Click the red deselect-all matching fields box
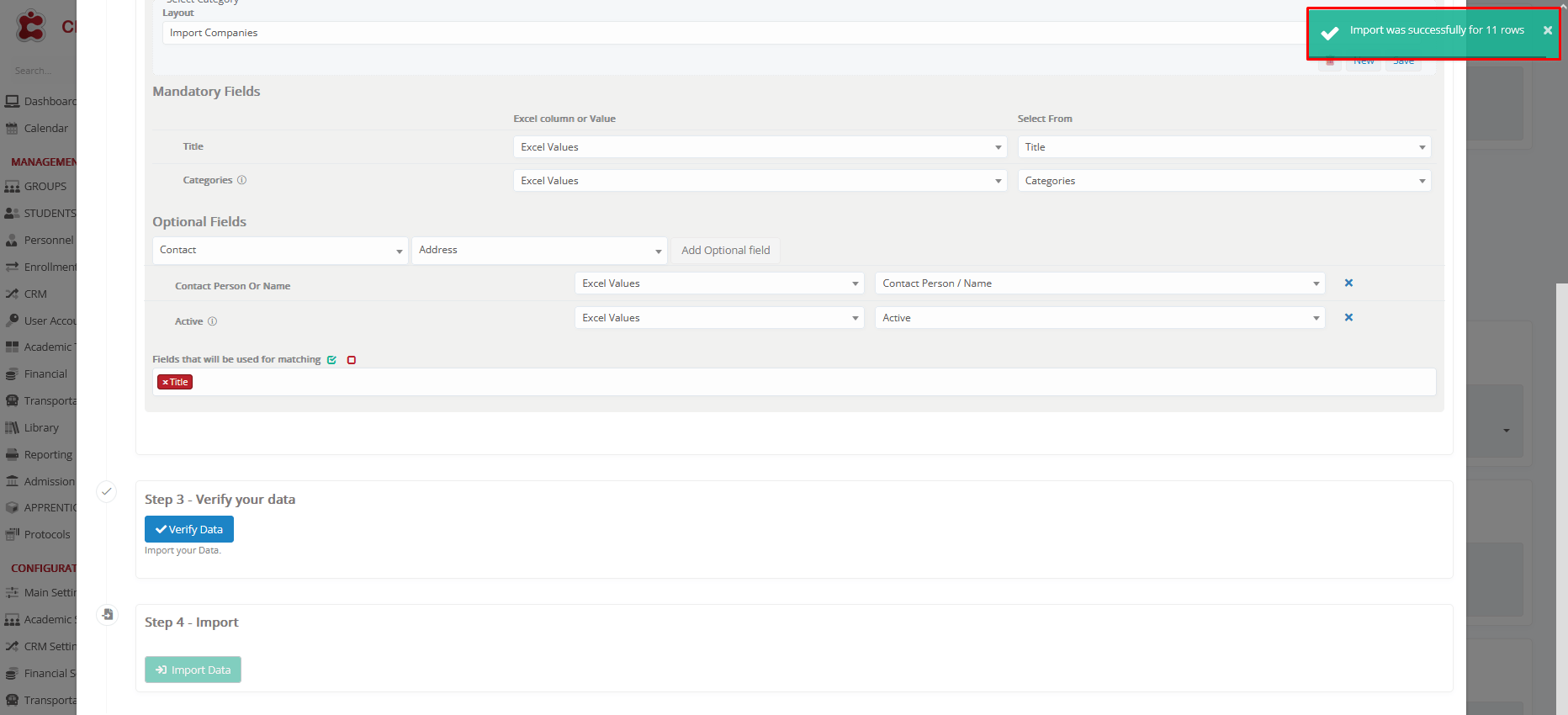The height and width of the screenshot is (715, 1568). (352, 360)
